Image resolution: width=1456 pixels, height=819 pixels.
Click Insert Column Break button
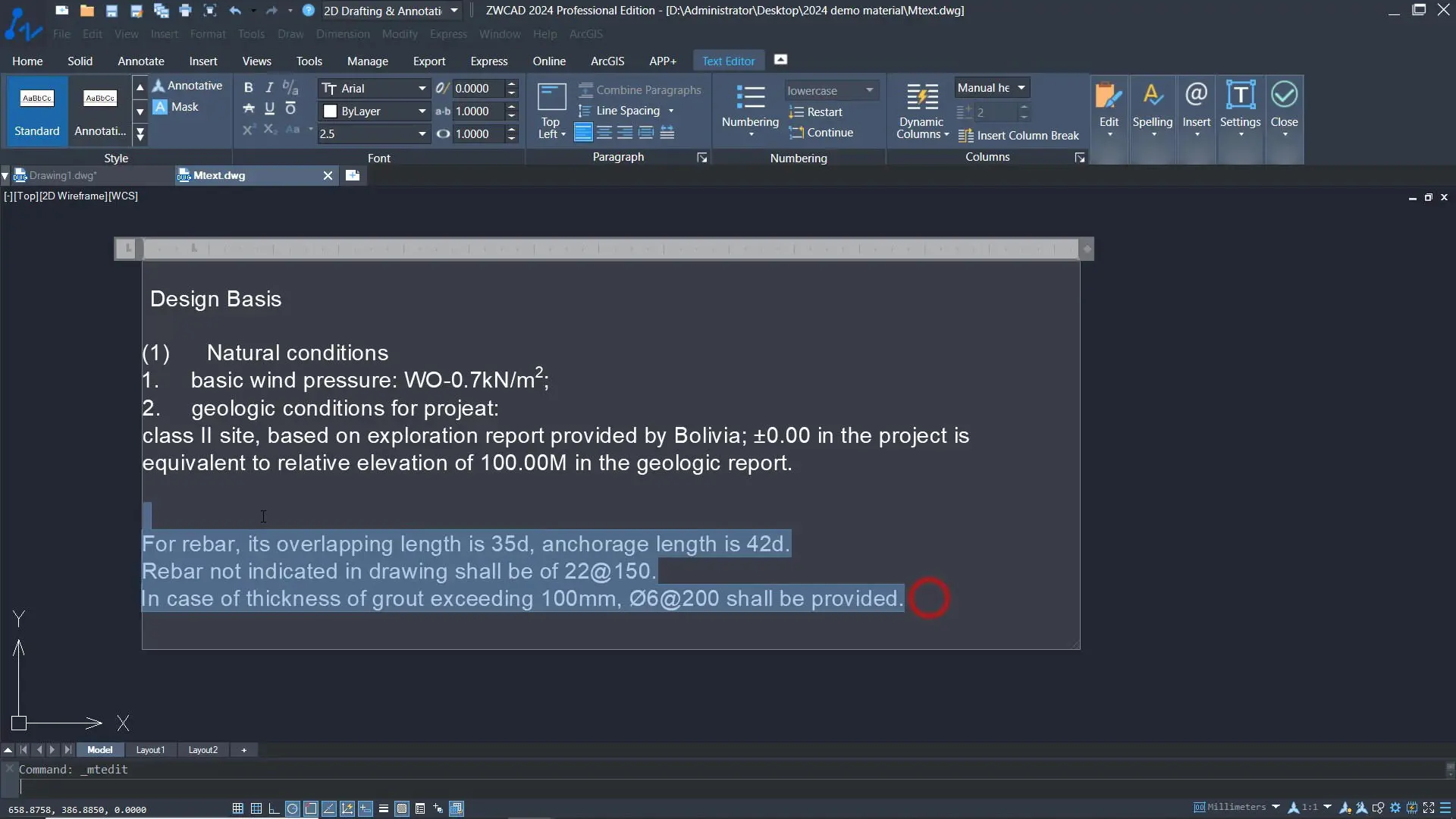point(1018,136)
